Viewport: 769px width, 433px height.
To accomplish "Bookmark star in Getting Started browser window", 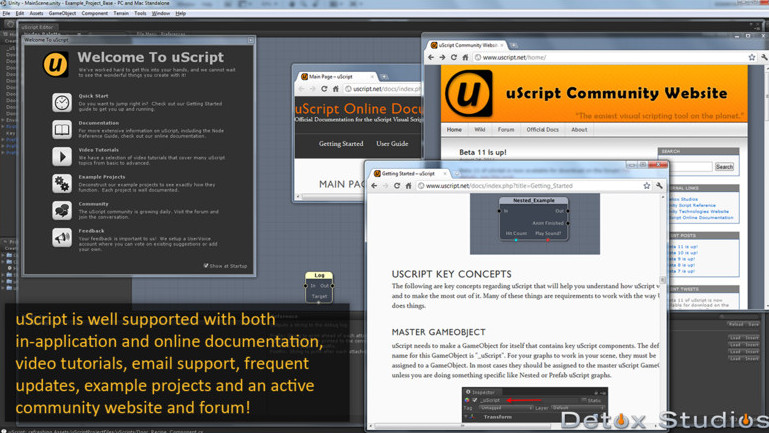I will (x=646, y=186).
